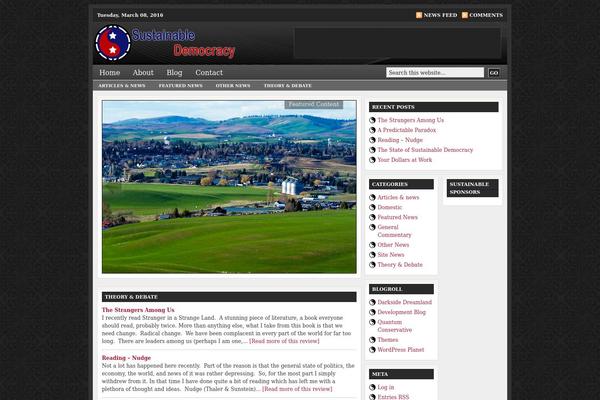600x400 pixels.
Task: Click bullet icon beside A Predictable Paradox
Action: pos(372,130)
